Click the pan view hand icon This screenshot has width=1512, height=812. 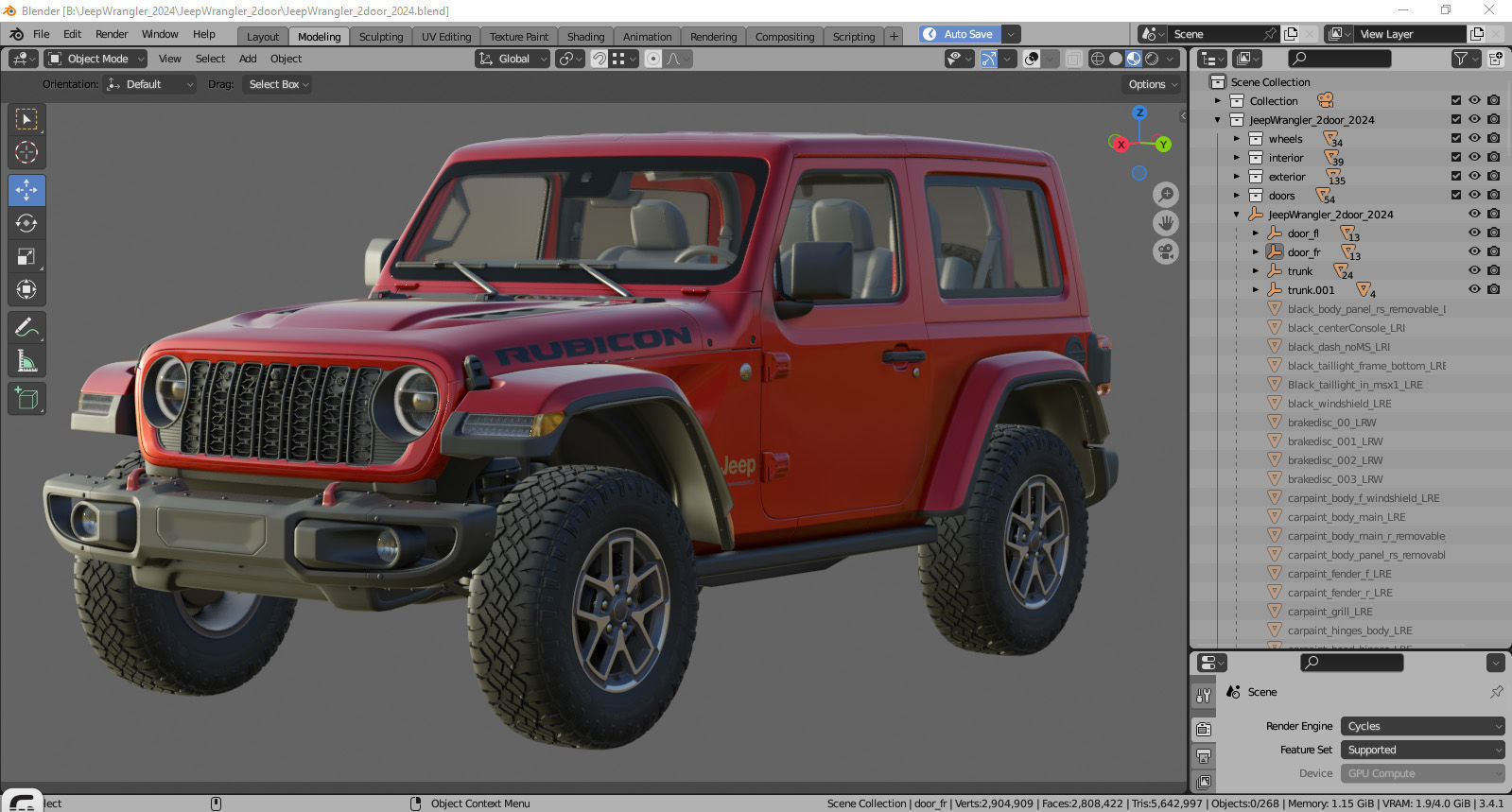(1166, 223)
